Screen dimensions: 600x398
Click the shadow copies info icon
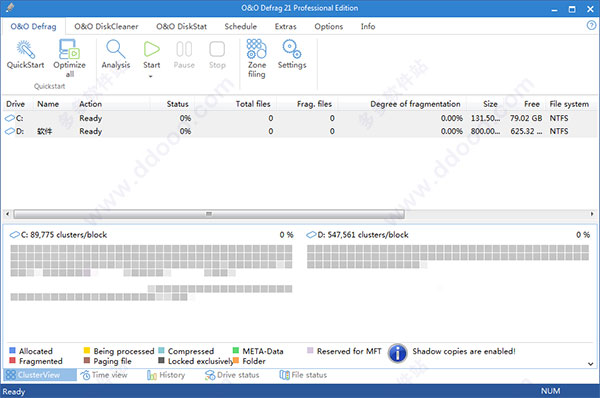pos(398,353)
